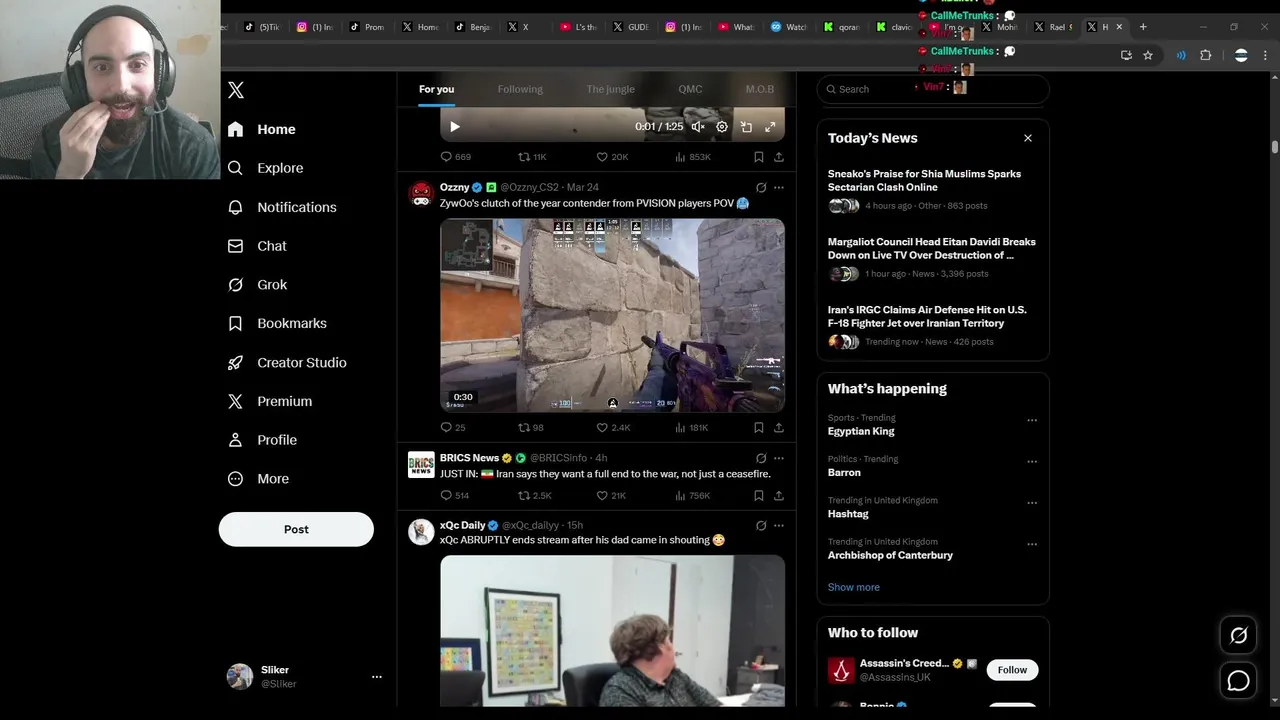This screenshot has height=720, width=1280.
Task: Close Today's News panel
Action: click(1028, 138)
